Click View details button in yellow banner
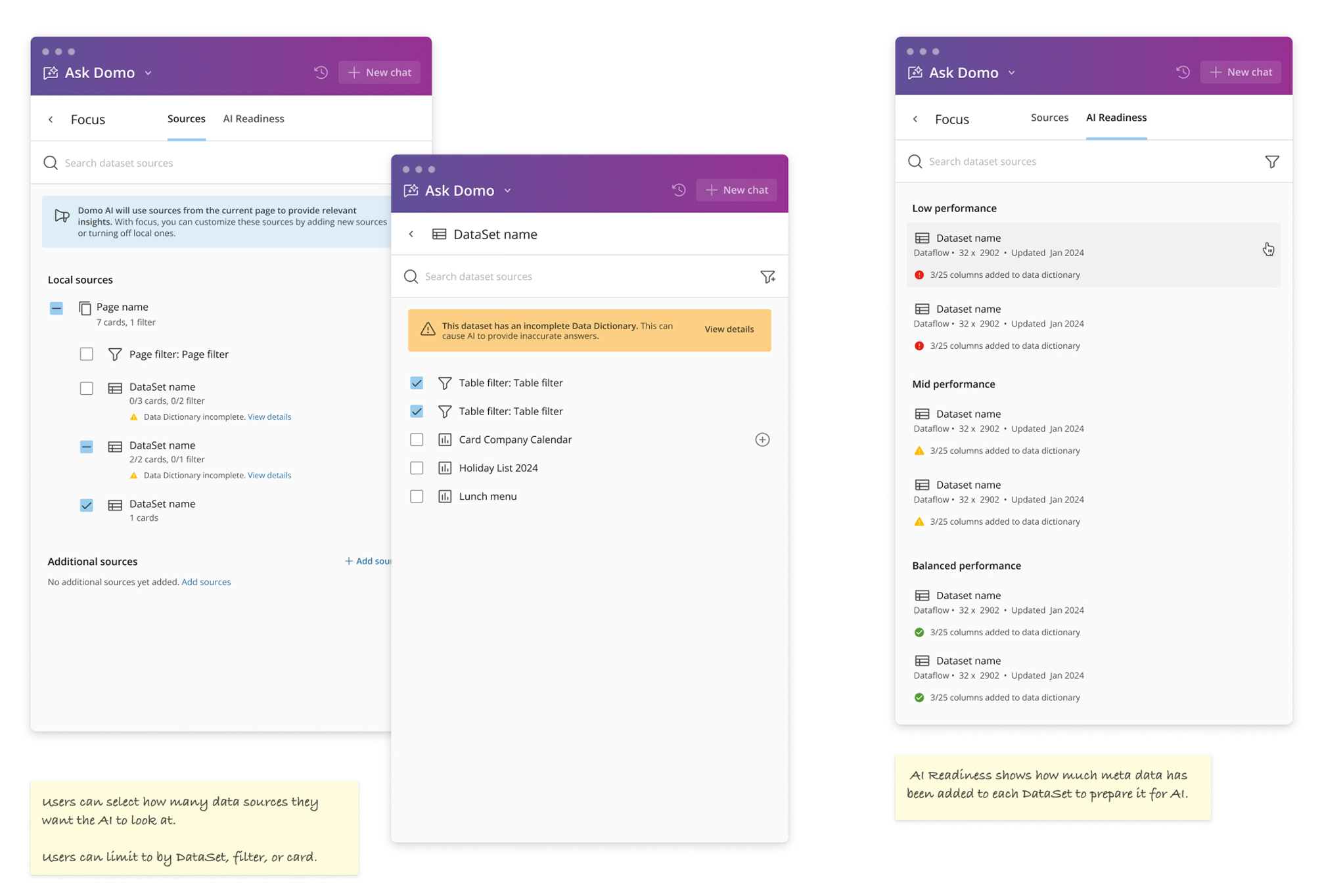This screenshot has width=1322, height=896. point(729,329)
